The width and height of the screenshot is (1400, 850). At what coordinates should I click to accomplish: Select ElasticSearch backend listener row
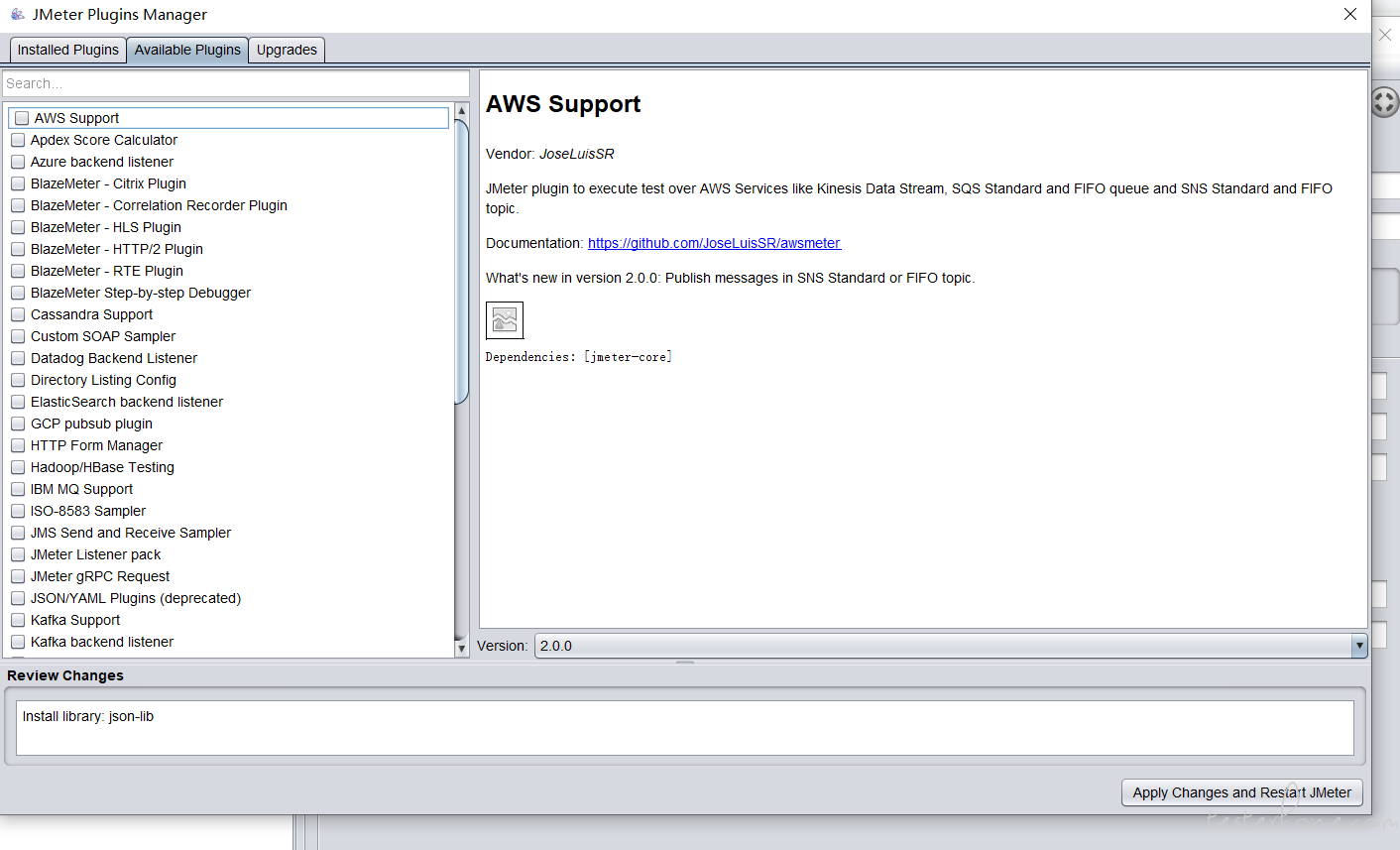[229, 402]
